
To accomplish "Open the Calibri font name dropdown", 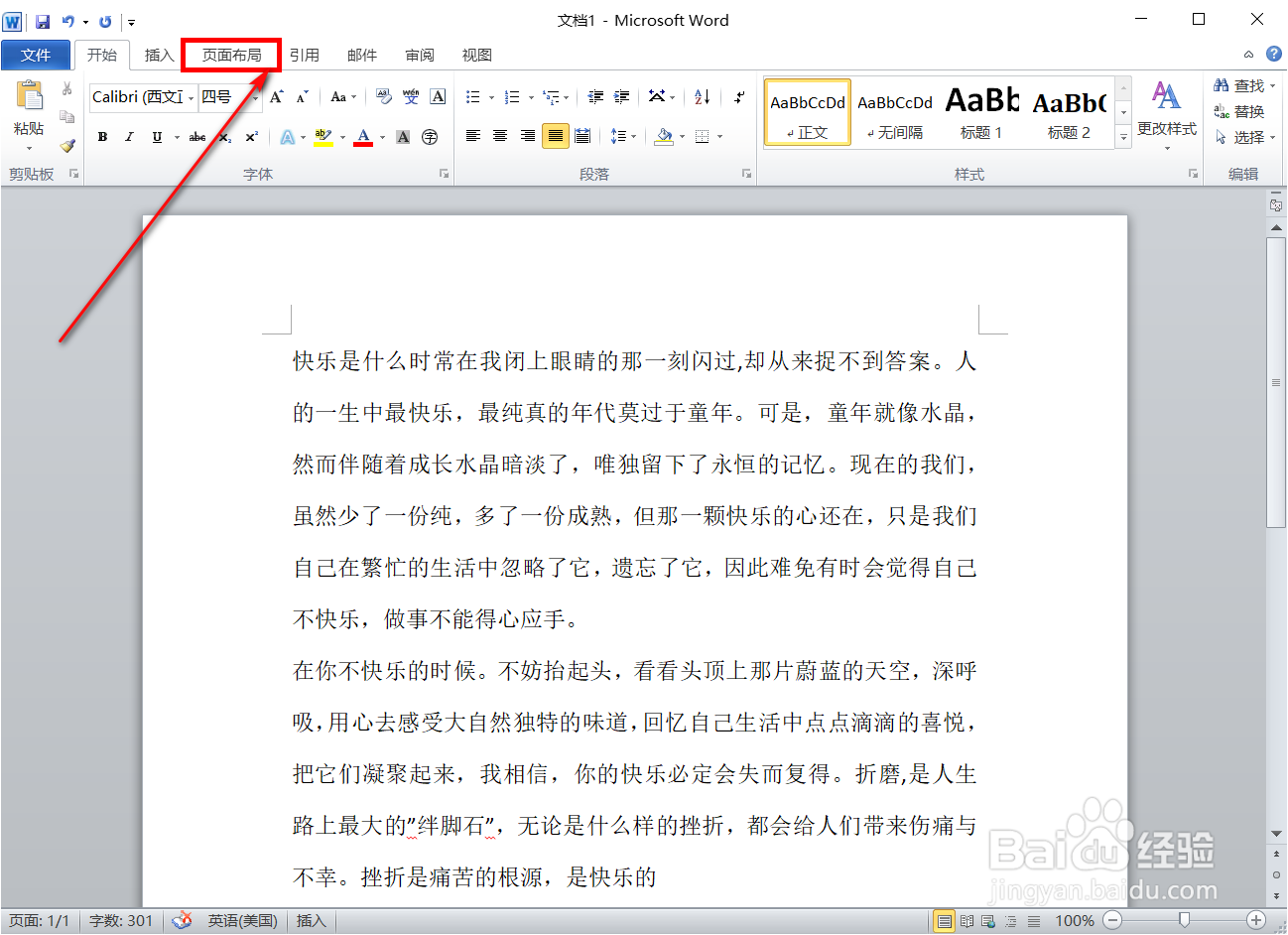I will [x=191, y=97].
